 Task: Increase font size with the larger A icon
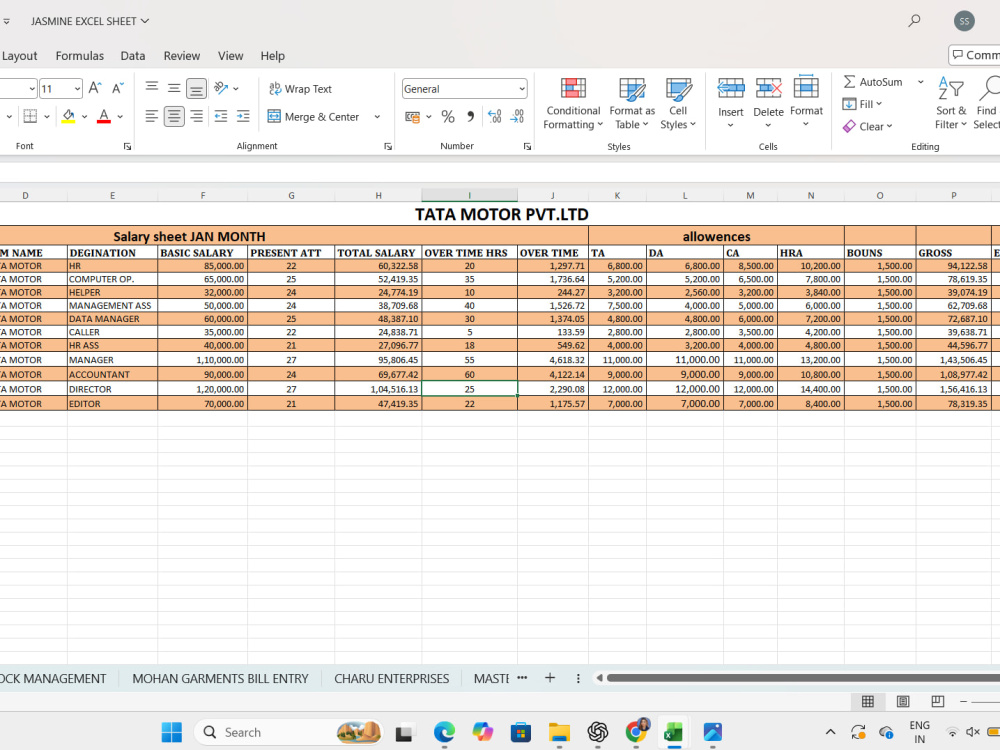[95, 88]
